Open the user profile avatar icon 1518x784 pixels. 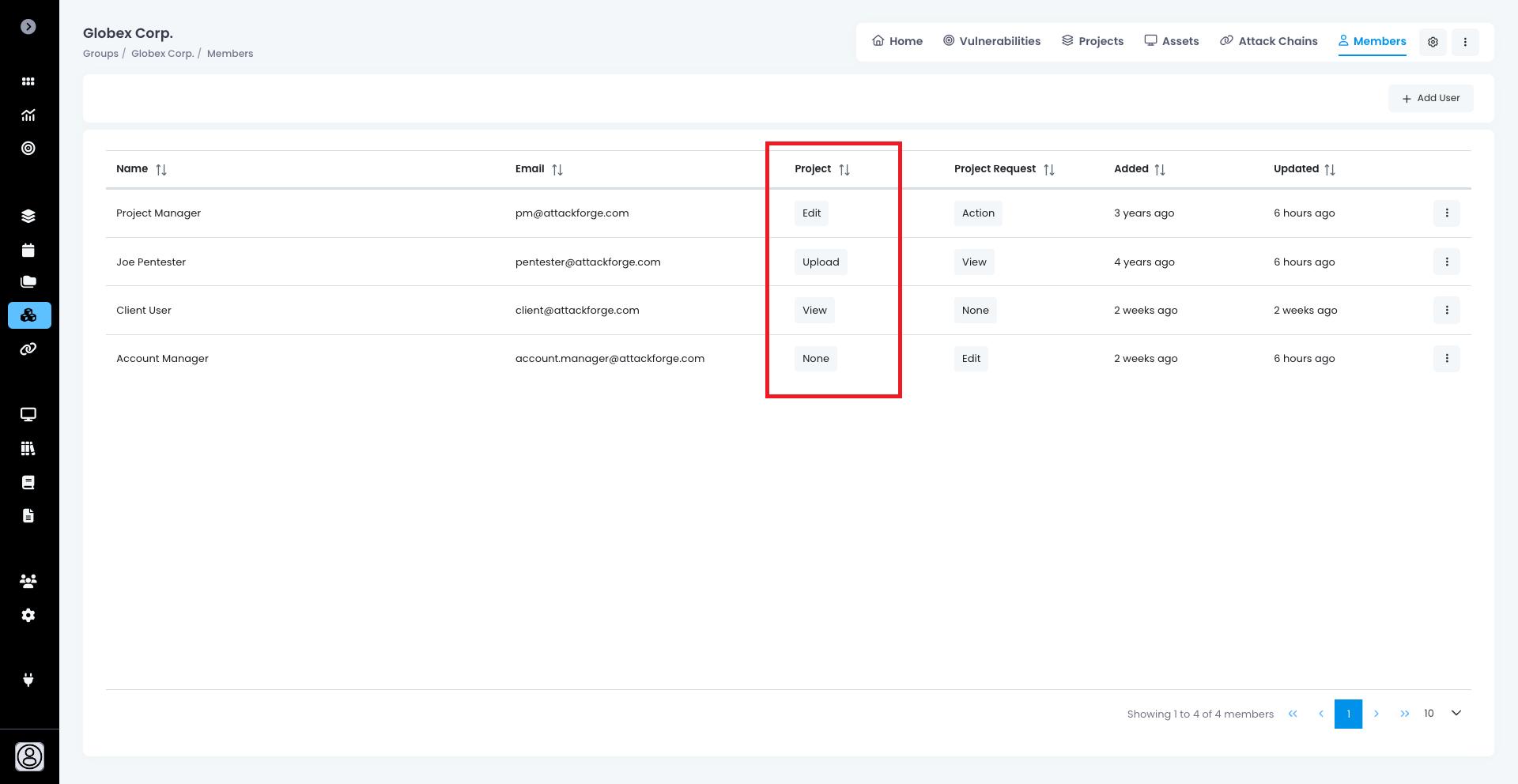(x=29, y=756)
